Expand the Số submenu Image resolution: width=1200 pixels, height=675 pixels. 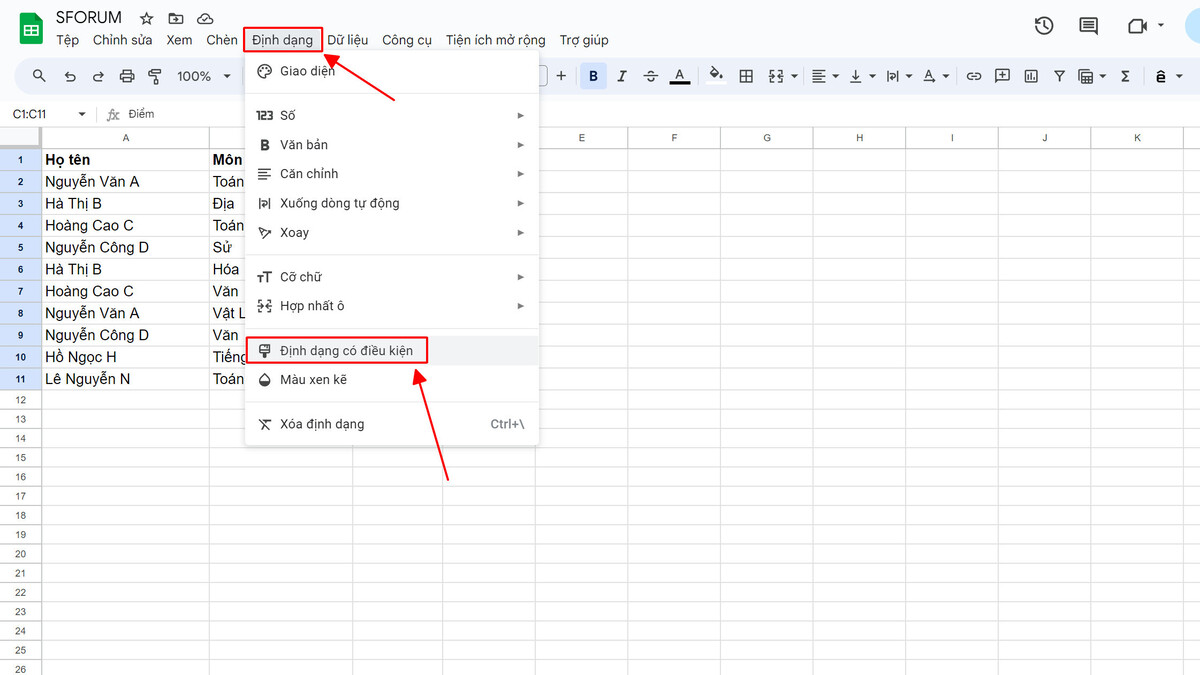coord(392,116)
